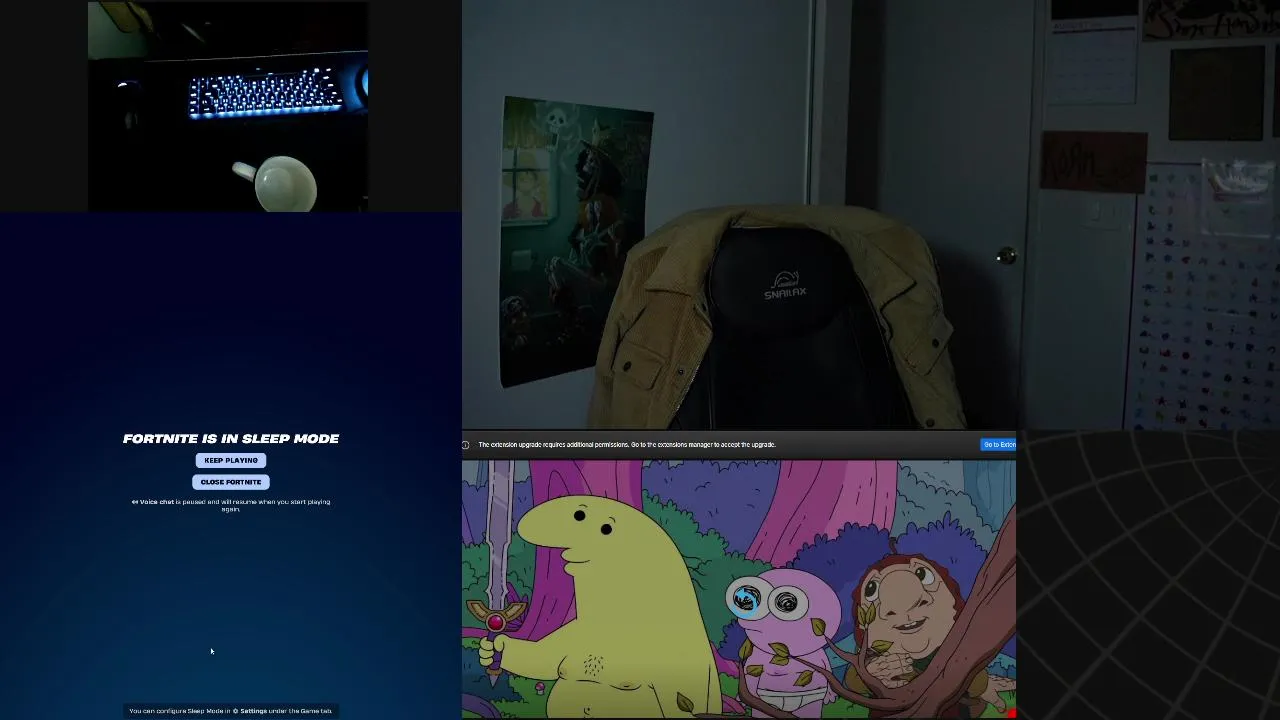Click the speaker icon beside Voice chat
Screen dimensions: 1280x720
[x=135, y=502]
